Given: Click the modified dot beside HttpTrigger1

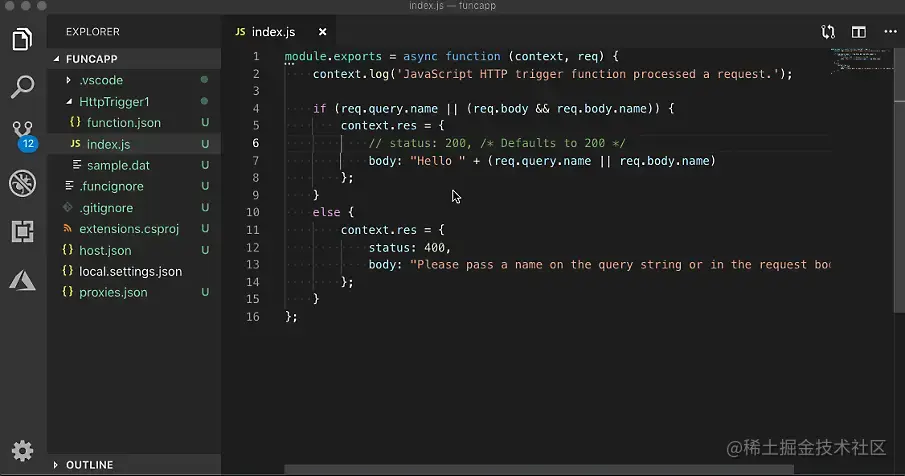Looking at the screenshot, I should [204, 101].
